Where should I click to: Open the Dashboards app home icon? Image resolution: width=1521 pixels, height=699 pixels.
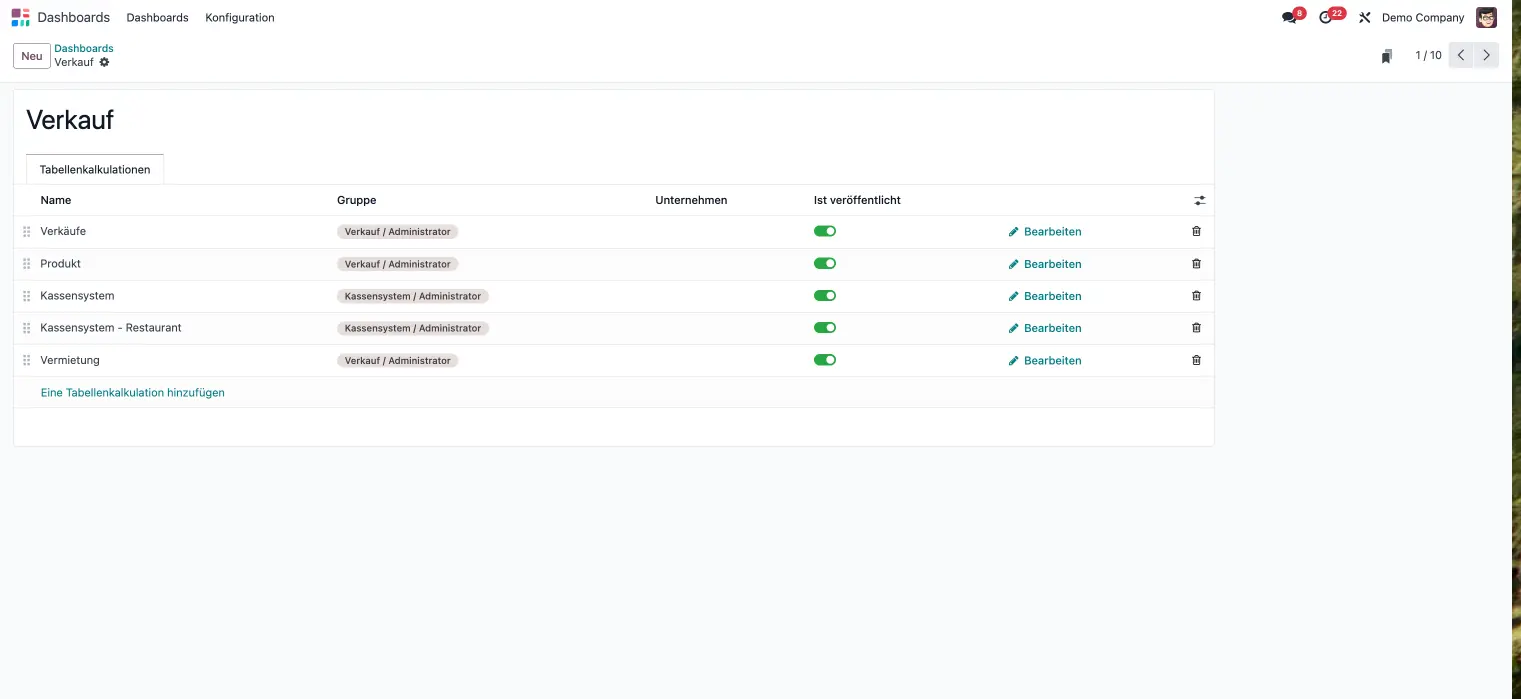[x=20, y=17]
